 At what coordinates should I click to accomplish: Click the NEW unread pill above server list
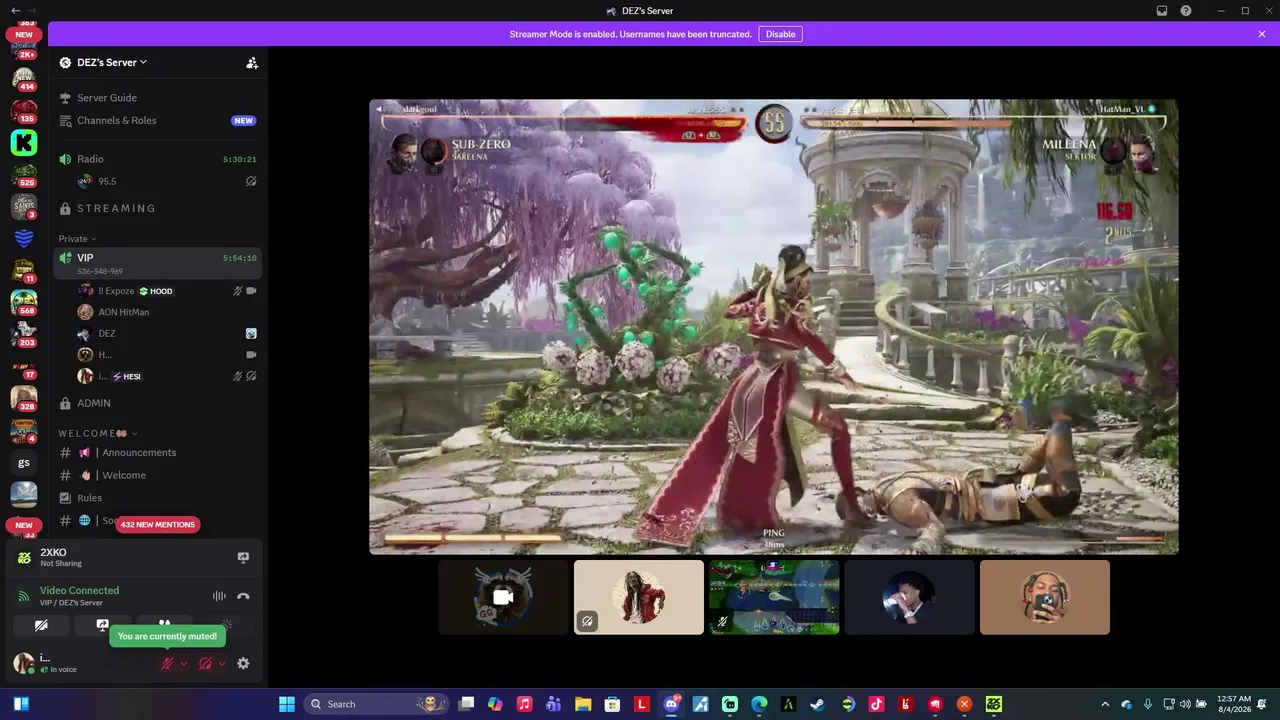click(x=24, y=34)
